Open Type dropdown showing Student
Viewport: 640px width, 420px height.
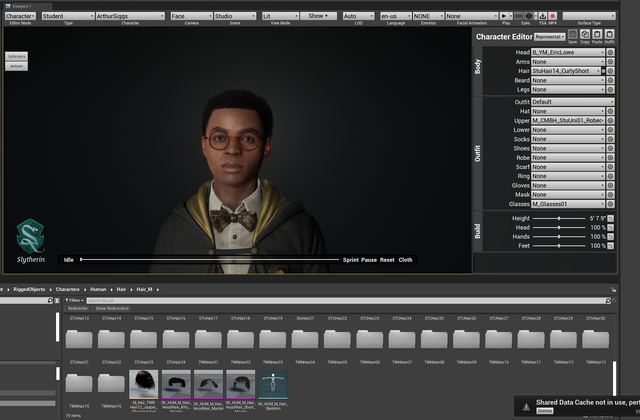tap(68, 16)
